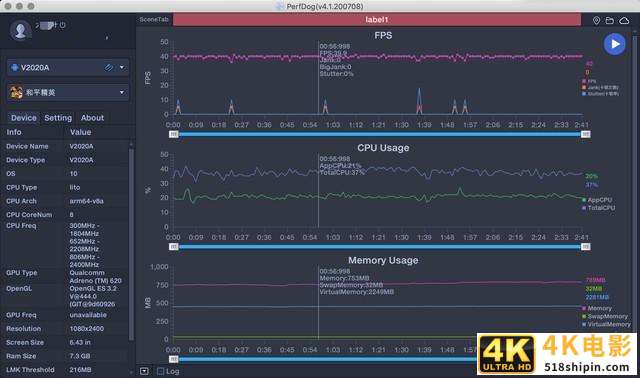Viewport: 640px width, 378px height.
Task: Toggle the AppCPU legend series
Action: click(x=597, y=200)
